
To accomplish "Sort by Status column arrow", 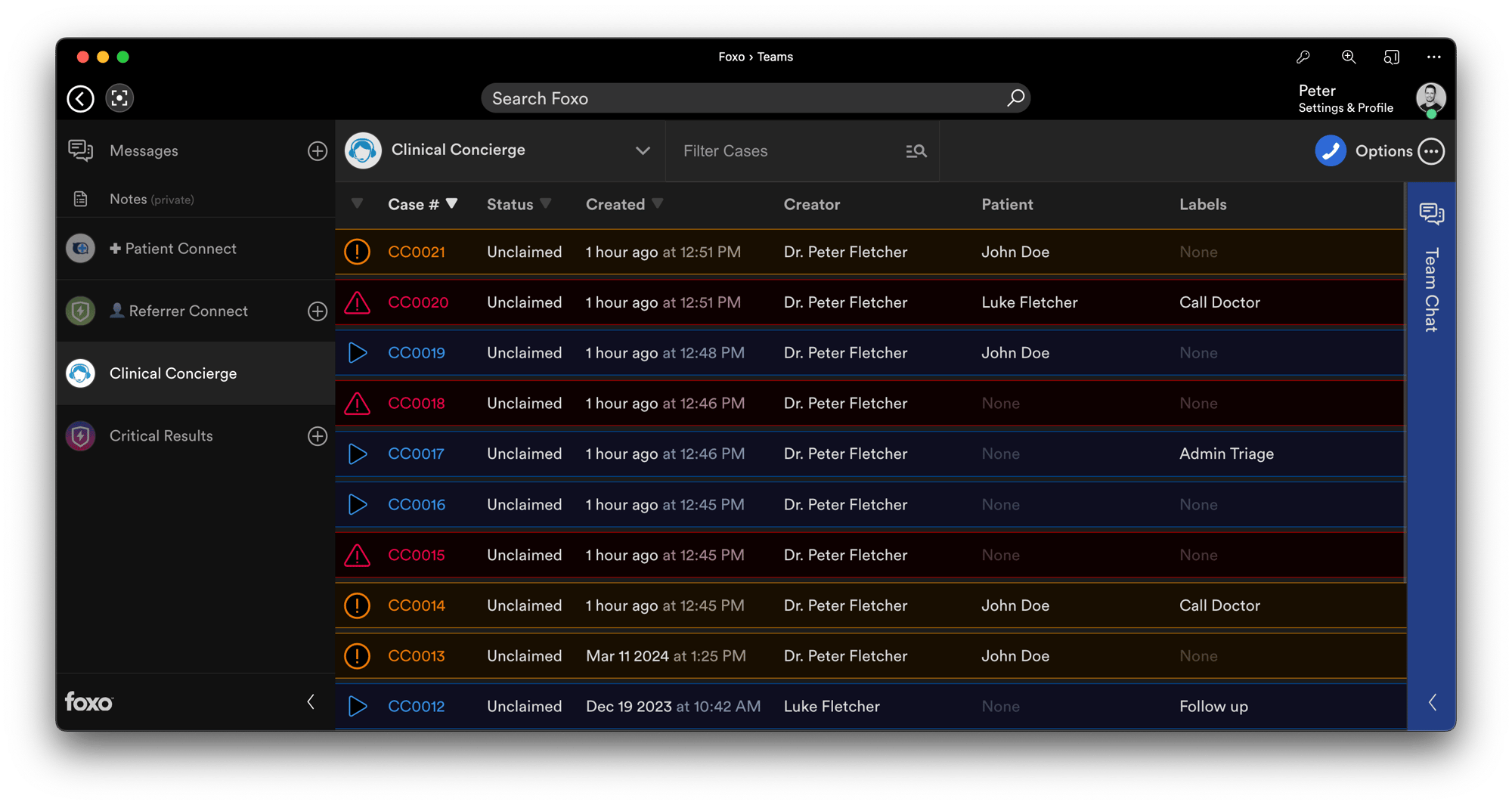I will tap(545, 203).
